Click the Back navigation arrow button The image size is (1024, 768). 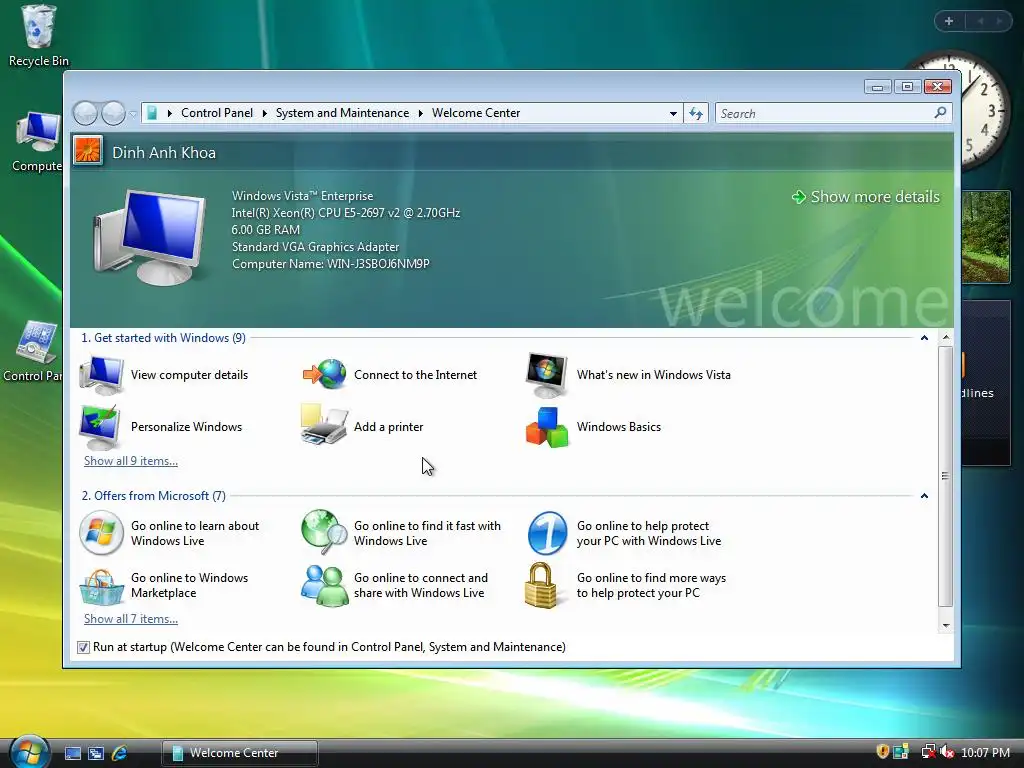point(85,114)
